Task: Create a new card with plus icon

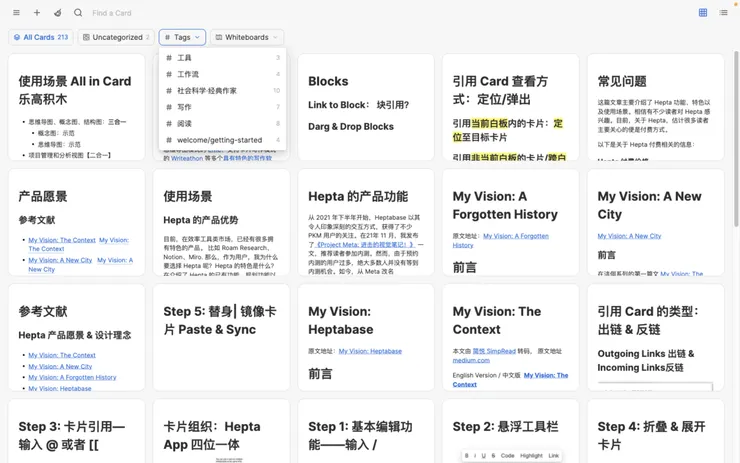Action: (37, 13)
